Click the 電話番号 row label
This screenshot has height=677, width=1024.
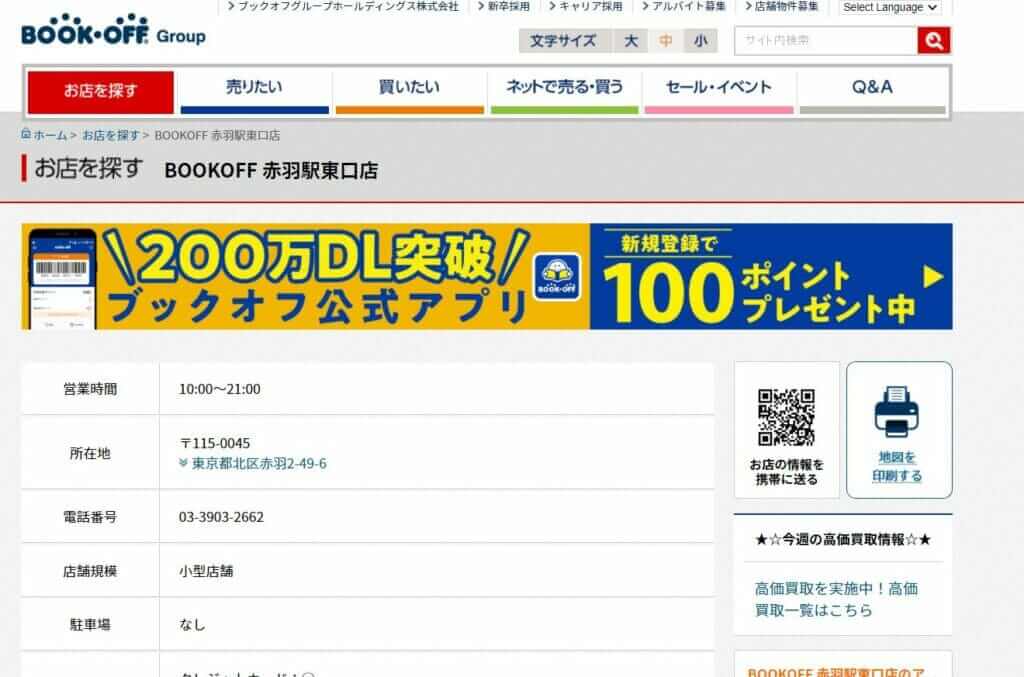(90, 517)
